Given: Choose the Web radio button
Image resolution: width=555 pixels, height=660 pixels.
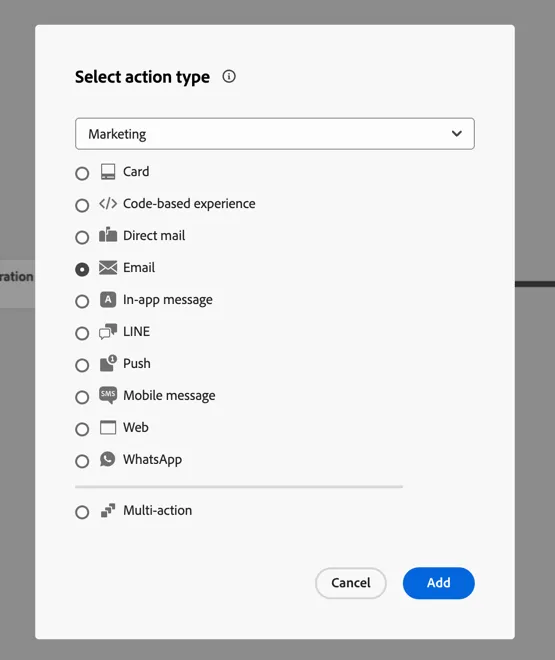Looking at the screenshot, I should (x=82, y=429).
